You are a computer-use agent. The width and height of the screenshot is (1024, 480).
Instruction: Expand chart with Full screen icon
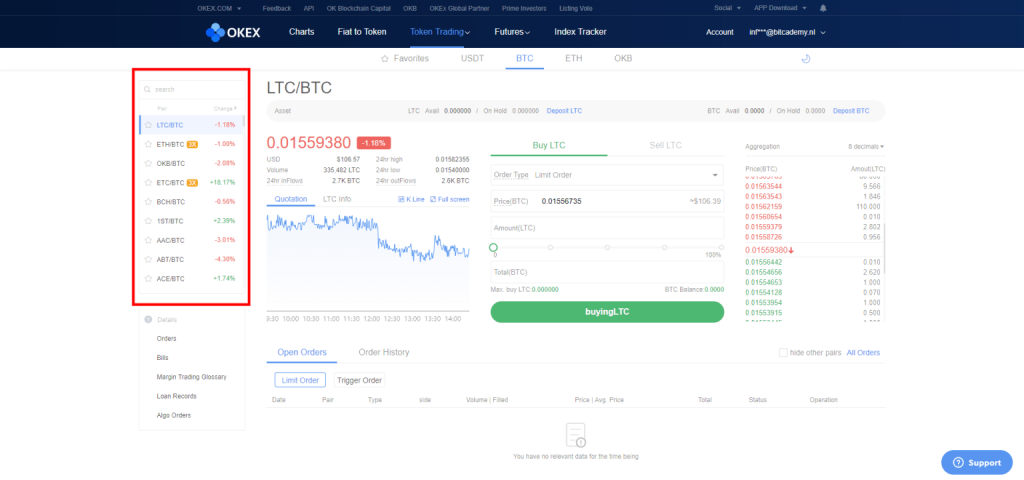point(433,199)
